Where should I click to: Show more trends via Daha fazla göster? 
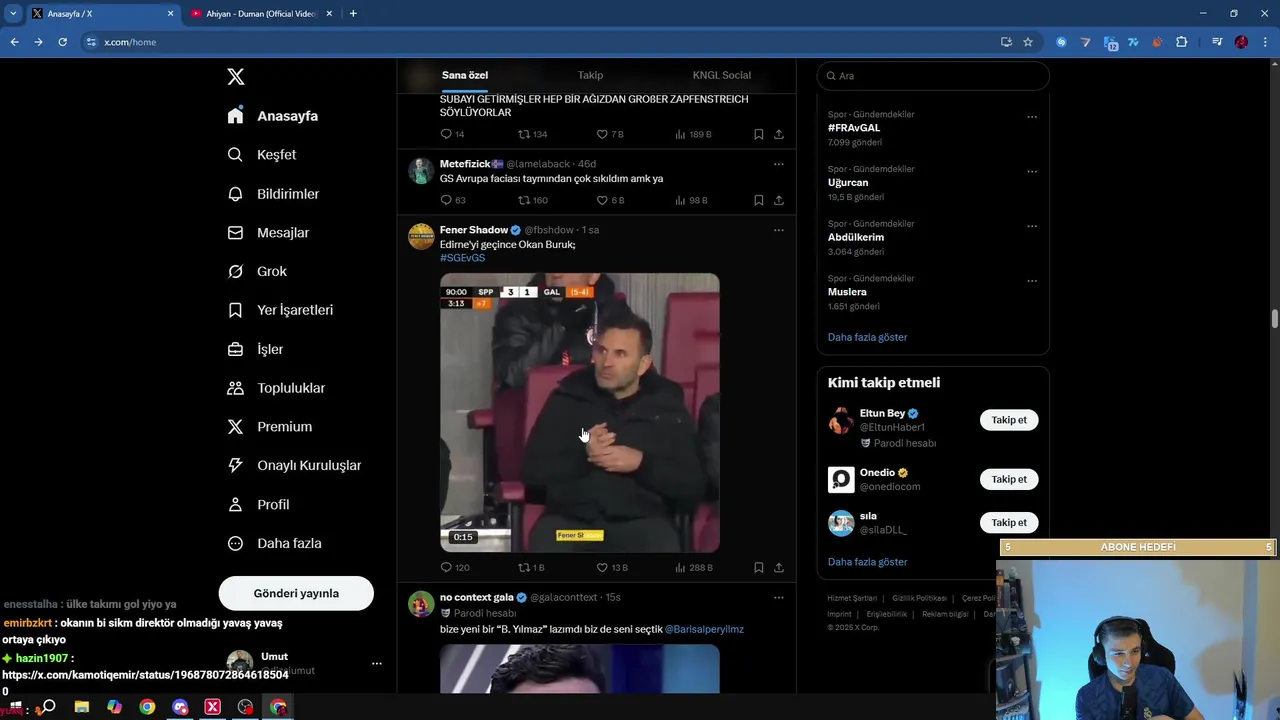click(x=867, y=337)
